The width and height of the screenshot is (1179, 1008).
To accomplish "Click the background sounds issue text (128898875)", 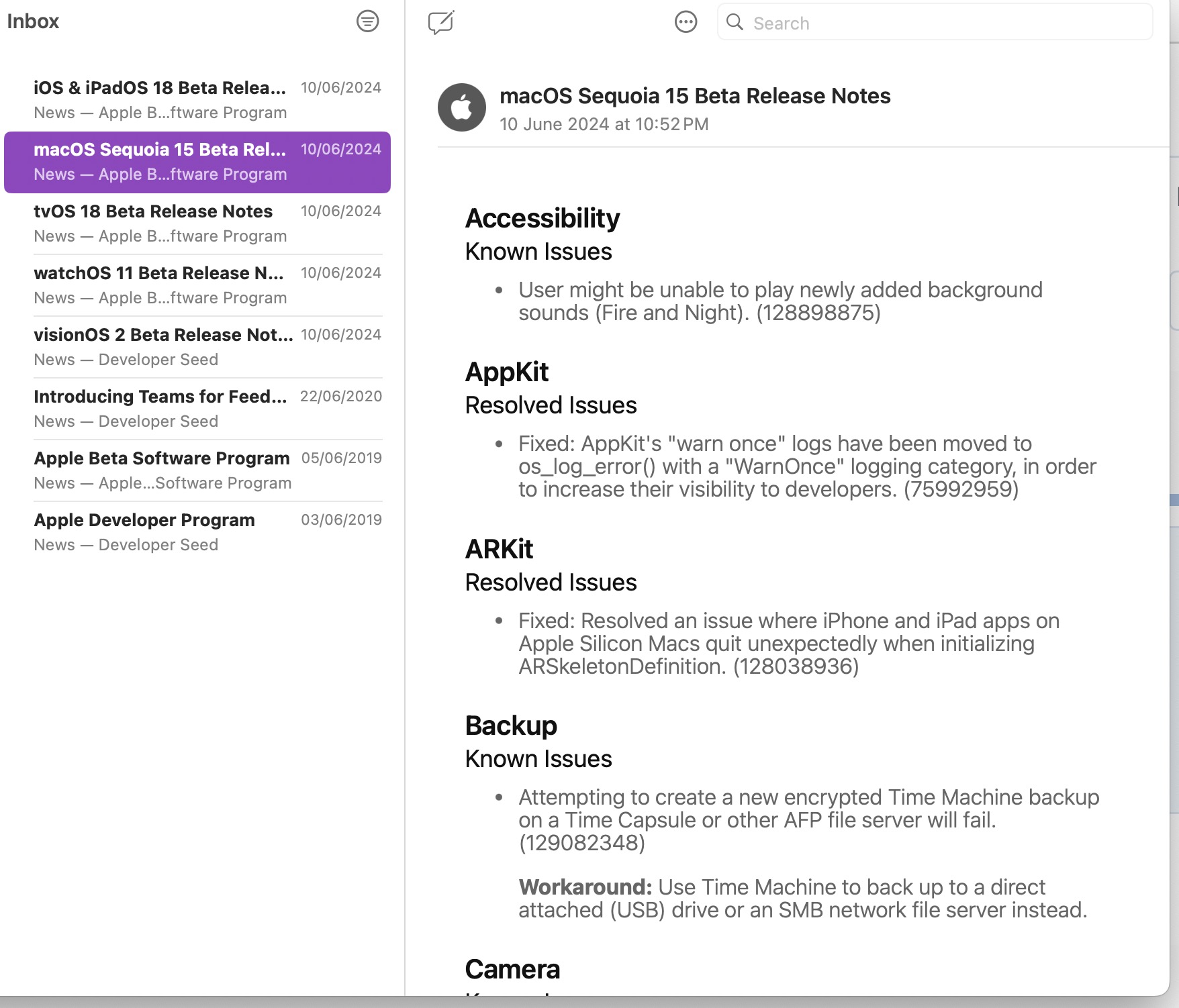I will point(780,301).
